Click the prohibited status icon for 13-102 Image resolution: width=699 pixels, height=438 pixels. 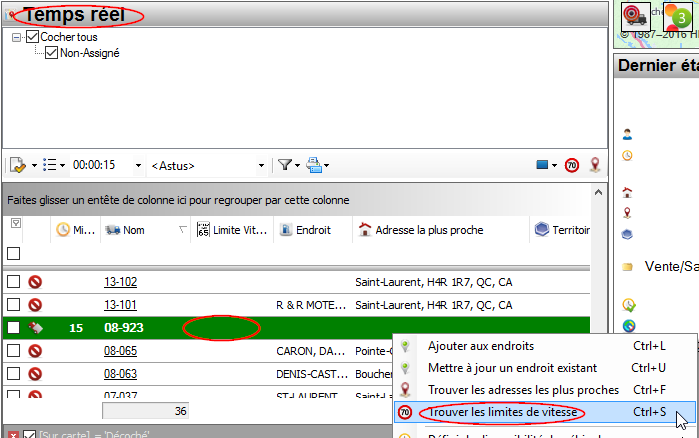coord(35,282)
